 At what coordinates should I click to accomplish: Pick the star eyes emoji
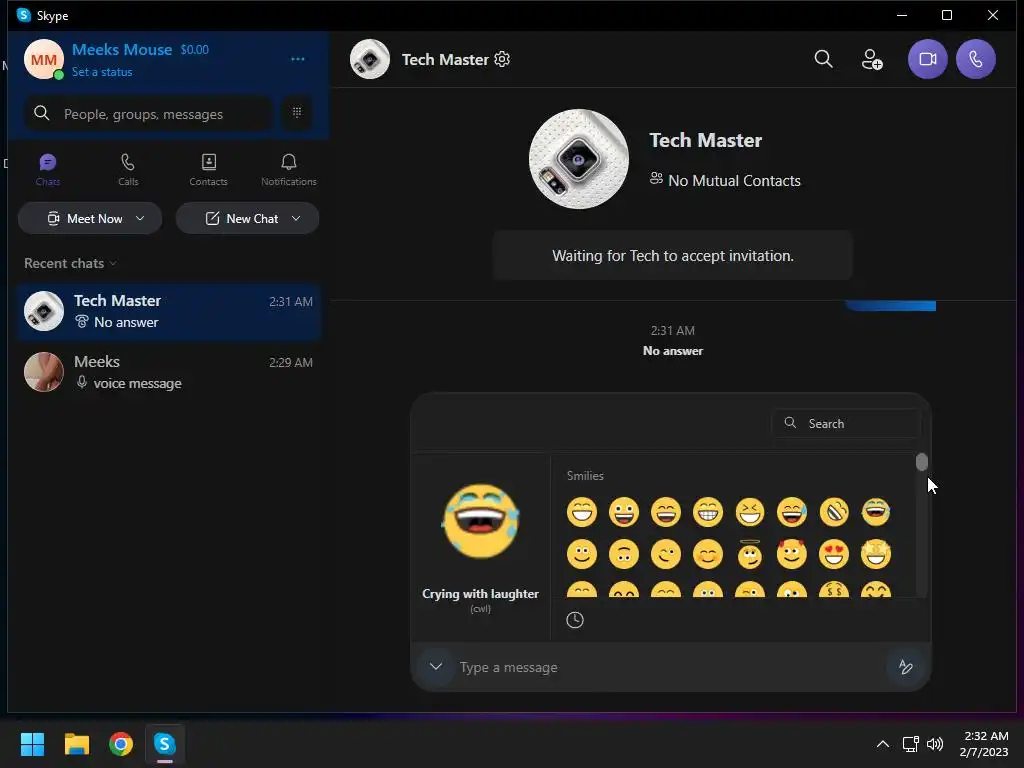coord(876,554)
